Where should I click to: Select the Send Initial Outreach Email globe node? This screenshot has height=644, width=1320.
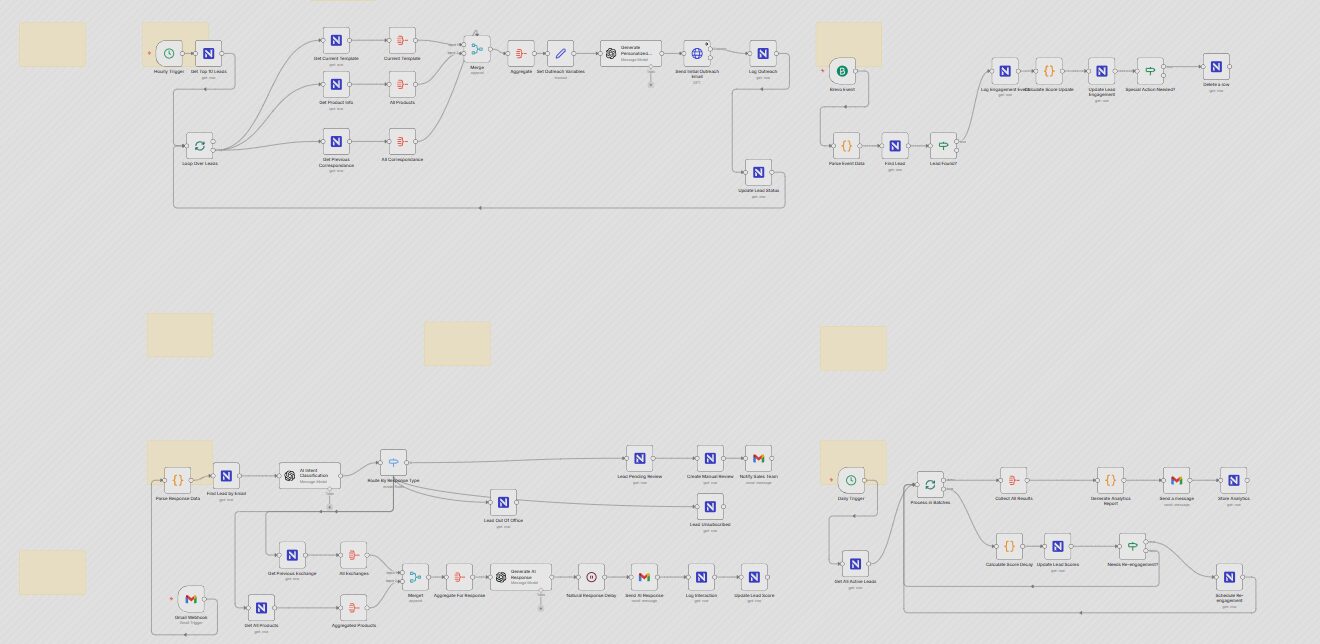697,54
